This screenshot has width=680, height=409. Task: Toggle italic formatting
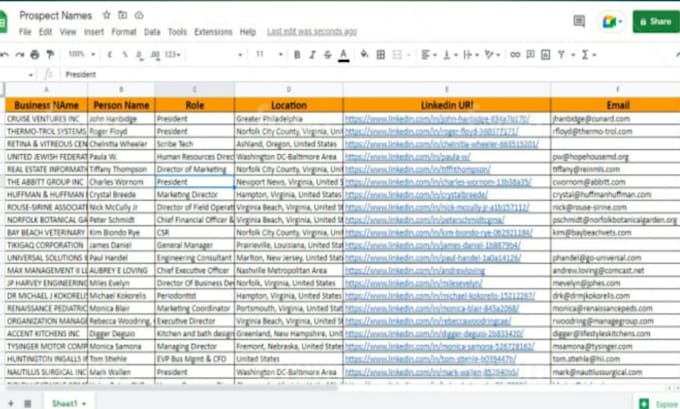312,55
